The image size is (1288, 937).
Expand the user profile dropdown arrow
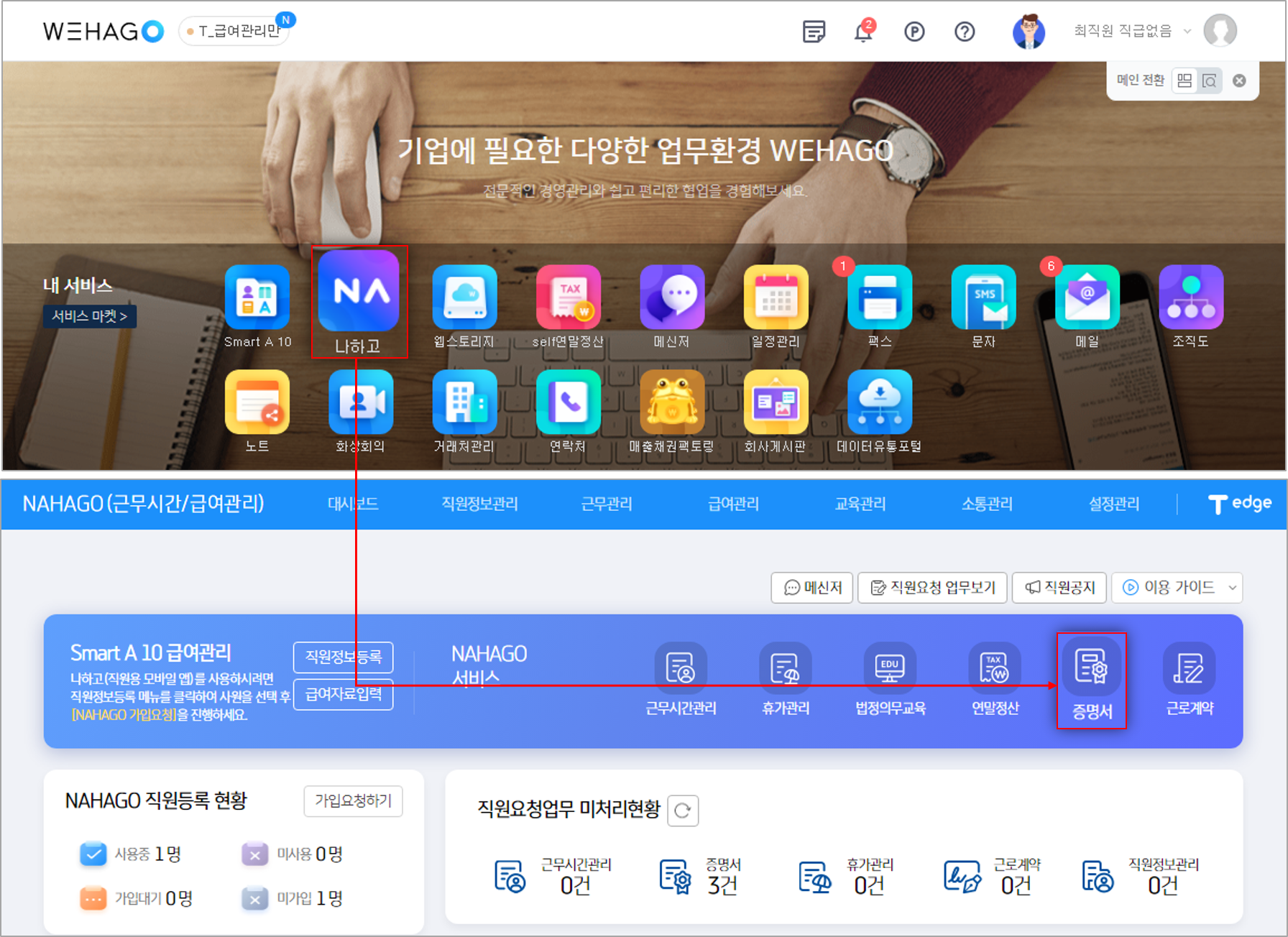1187,31
